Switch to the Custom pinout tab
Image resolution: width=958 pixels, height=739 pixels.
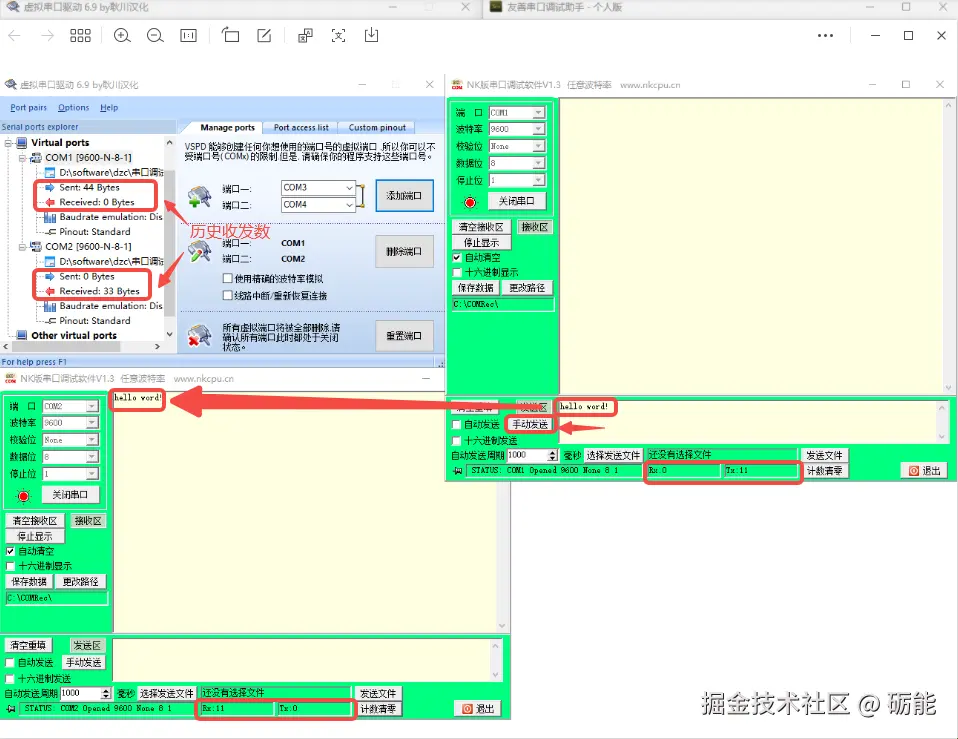click(x=377, y=128)
